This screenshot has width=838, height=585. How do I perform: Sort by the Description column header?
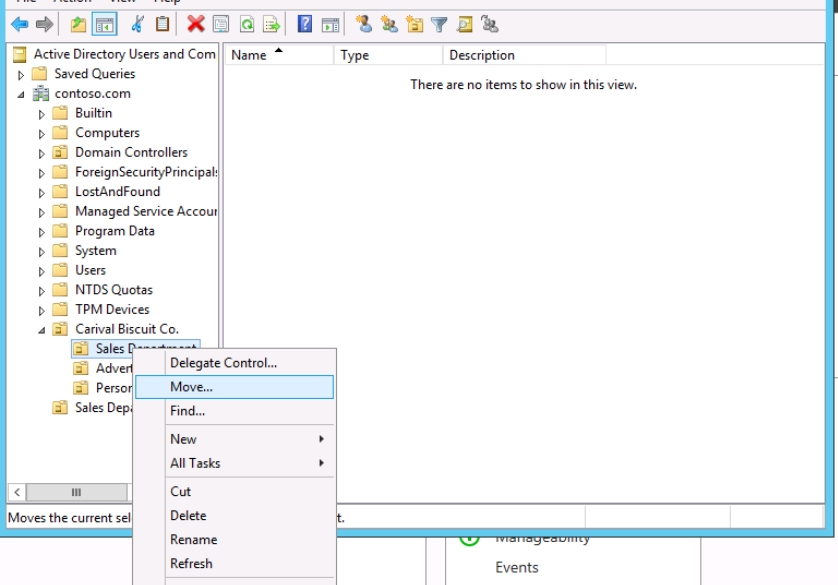coord(524,55)
